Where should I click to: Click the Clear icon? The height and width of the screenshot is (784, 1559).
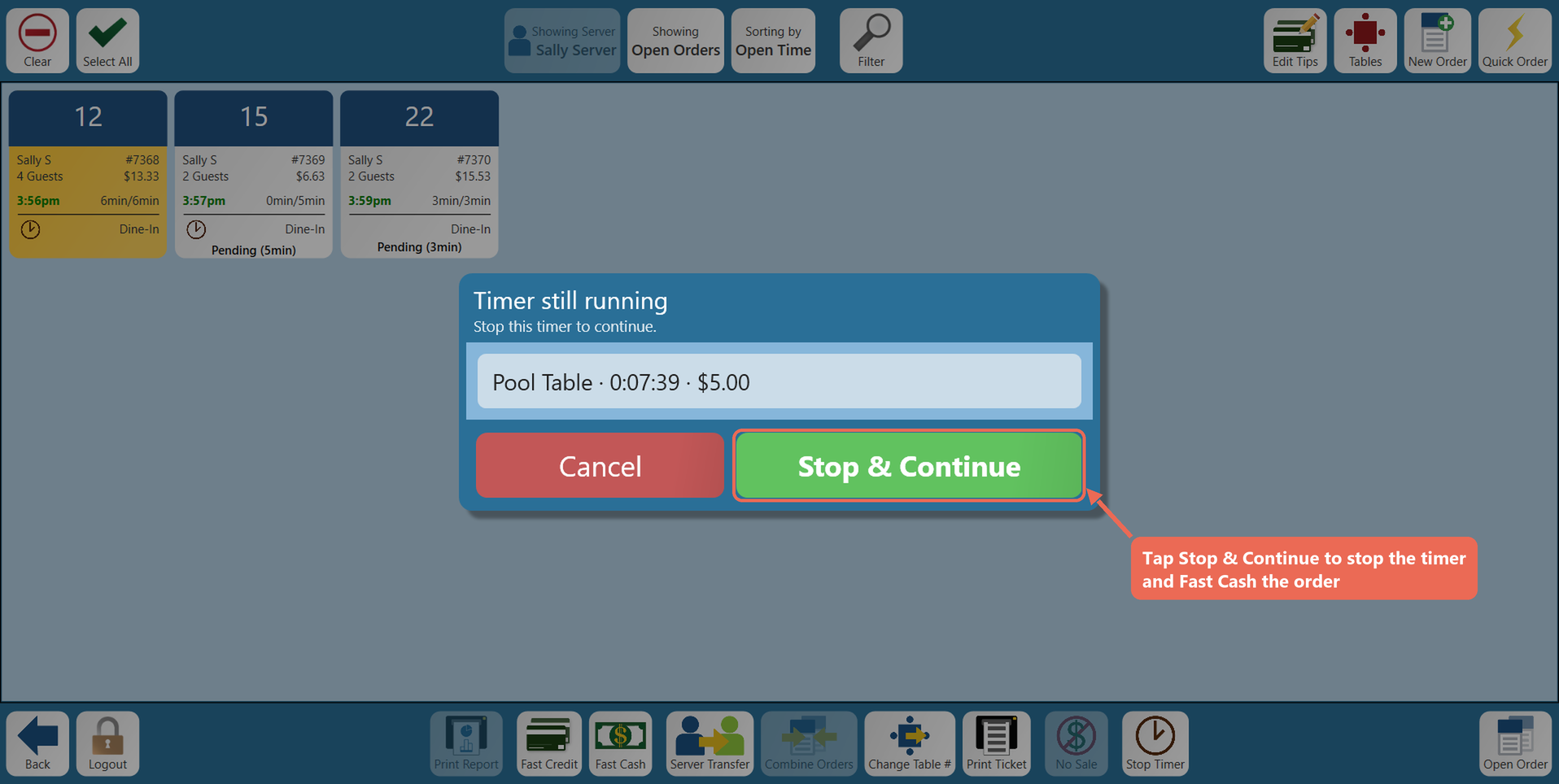pos(37,40)
